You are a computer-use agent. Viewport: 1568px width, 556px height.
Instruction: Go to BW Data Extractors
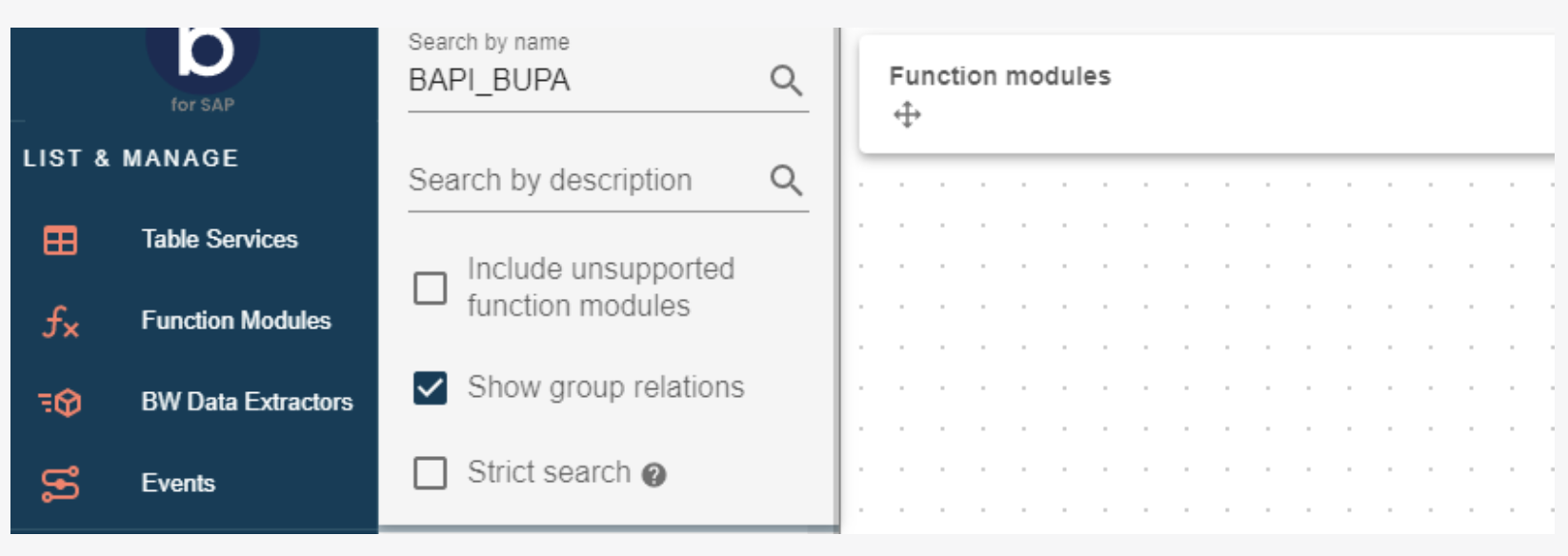tap(247, 402)
